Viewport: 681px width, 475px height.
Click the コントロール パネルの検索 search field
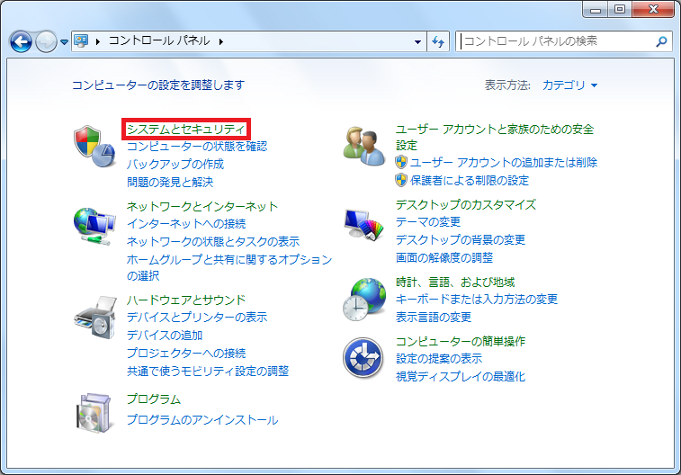(555, 42)
